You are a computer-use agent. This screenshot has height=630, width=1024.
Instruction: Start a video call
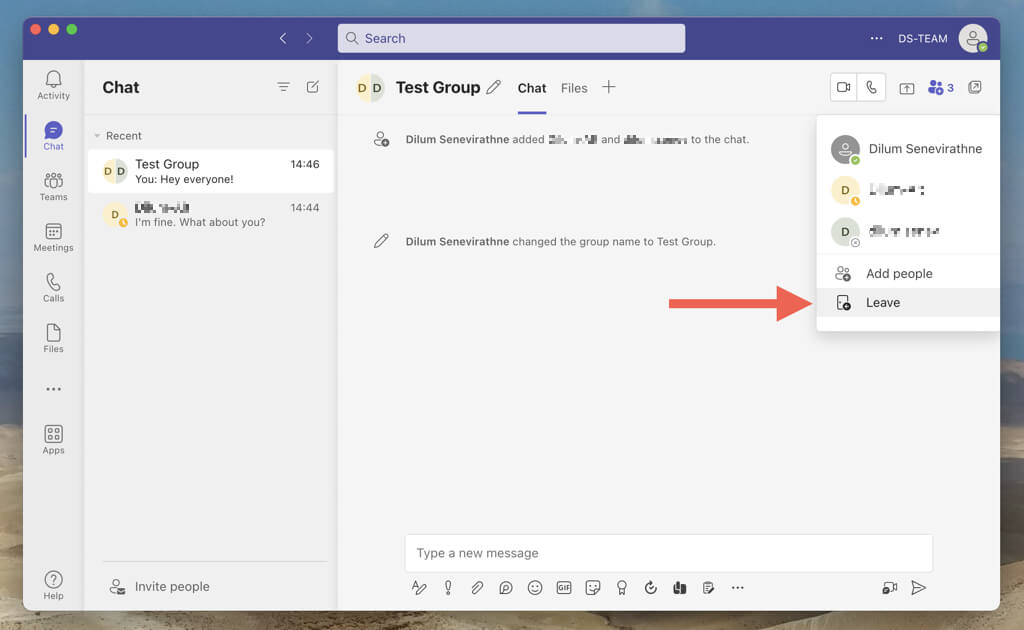click(844, 87)
